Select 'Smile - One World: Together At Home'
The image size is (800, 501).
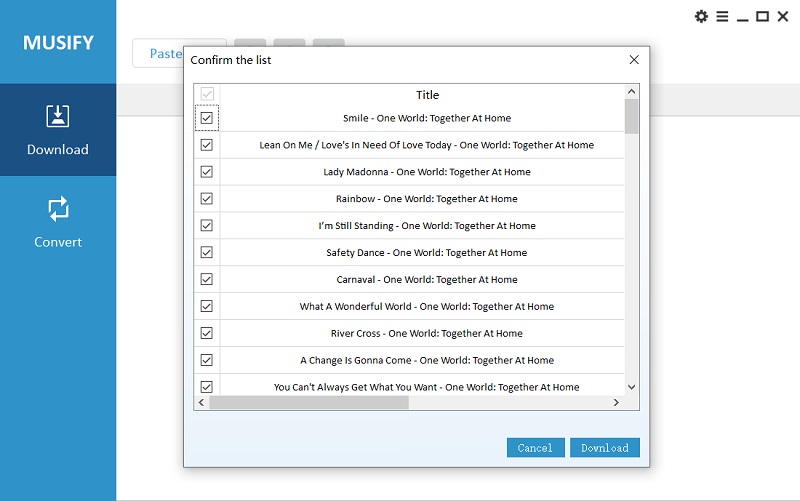coord(427,118)
